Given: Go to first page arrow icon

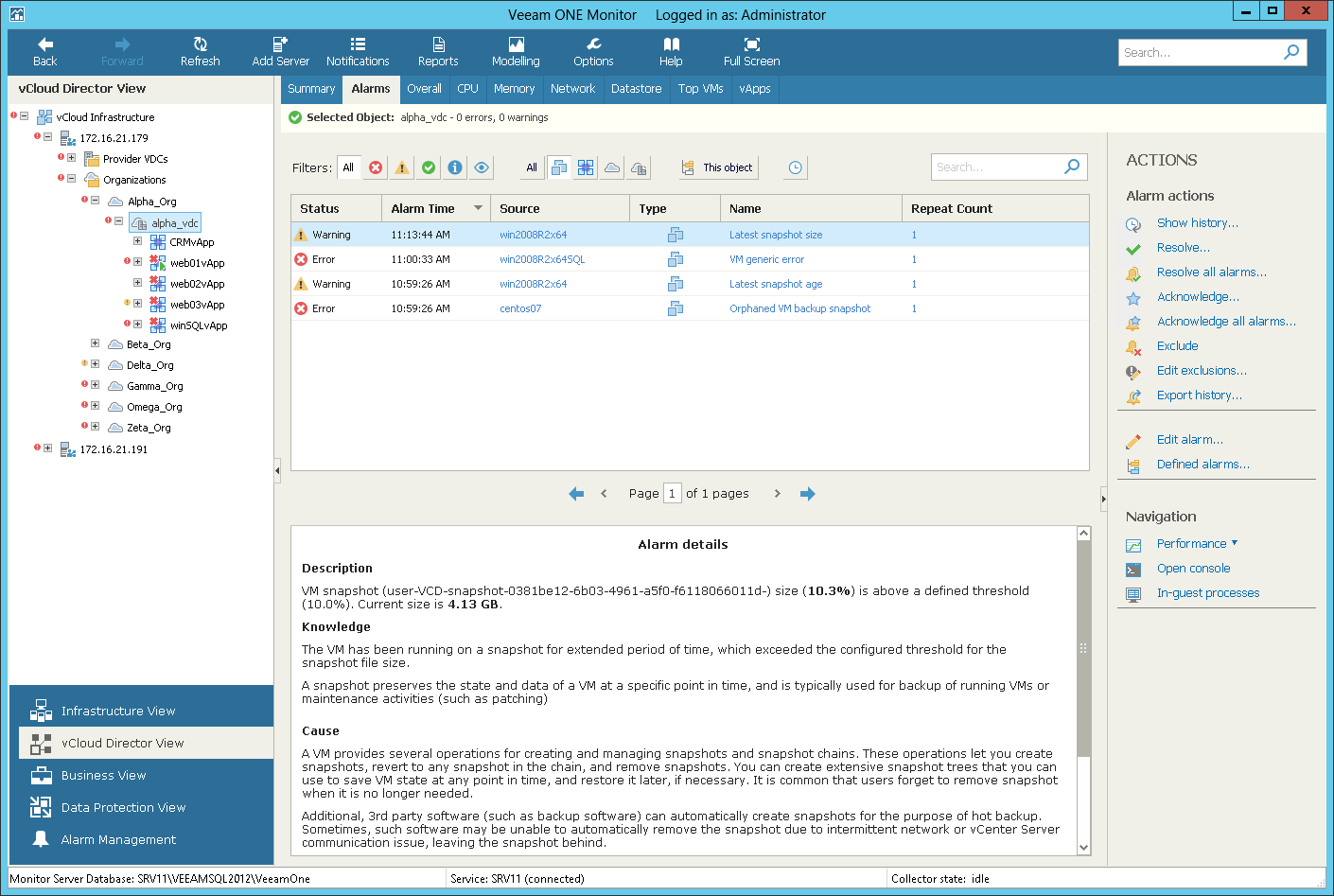Looking at the screenshot, I should pos(576,494).
